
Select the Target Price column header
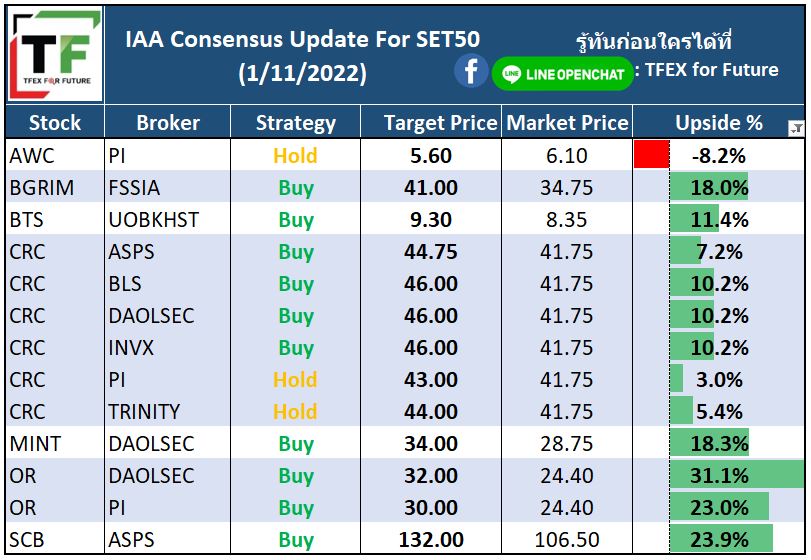[431, 123]
